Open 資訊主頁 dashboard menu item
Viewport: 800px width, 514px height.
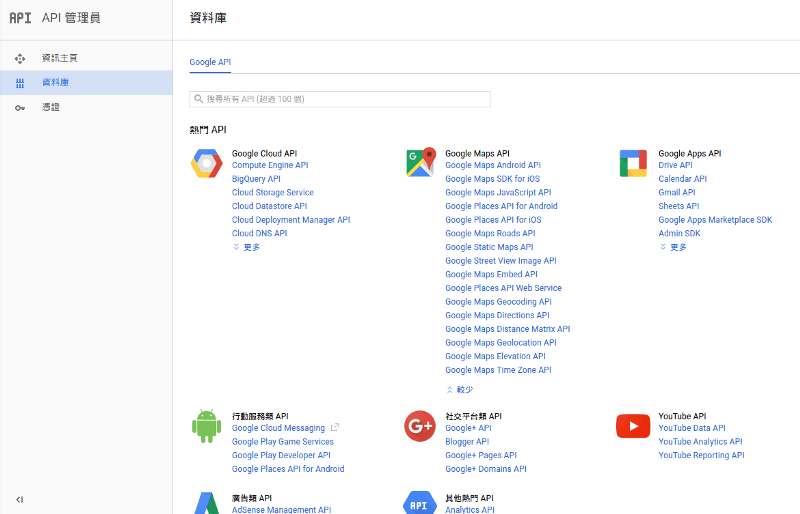tap(86, 58)
